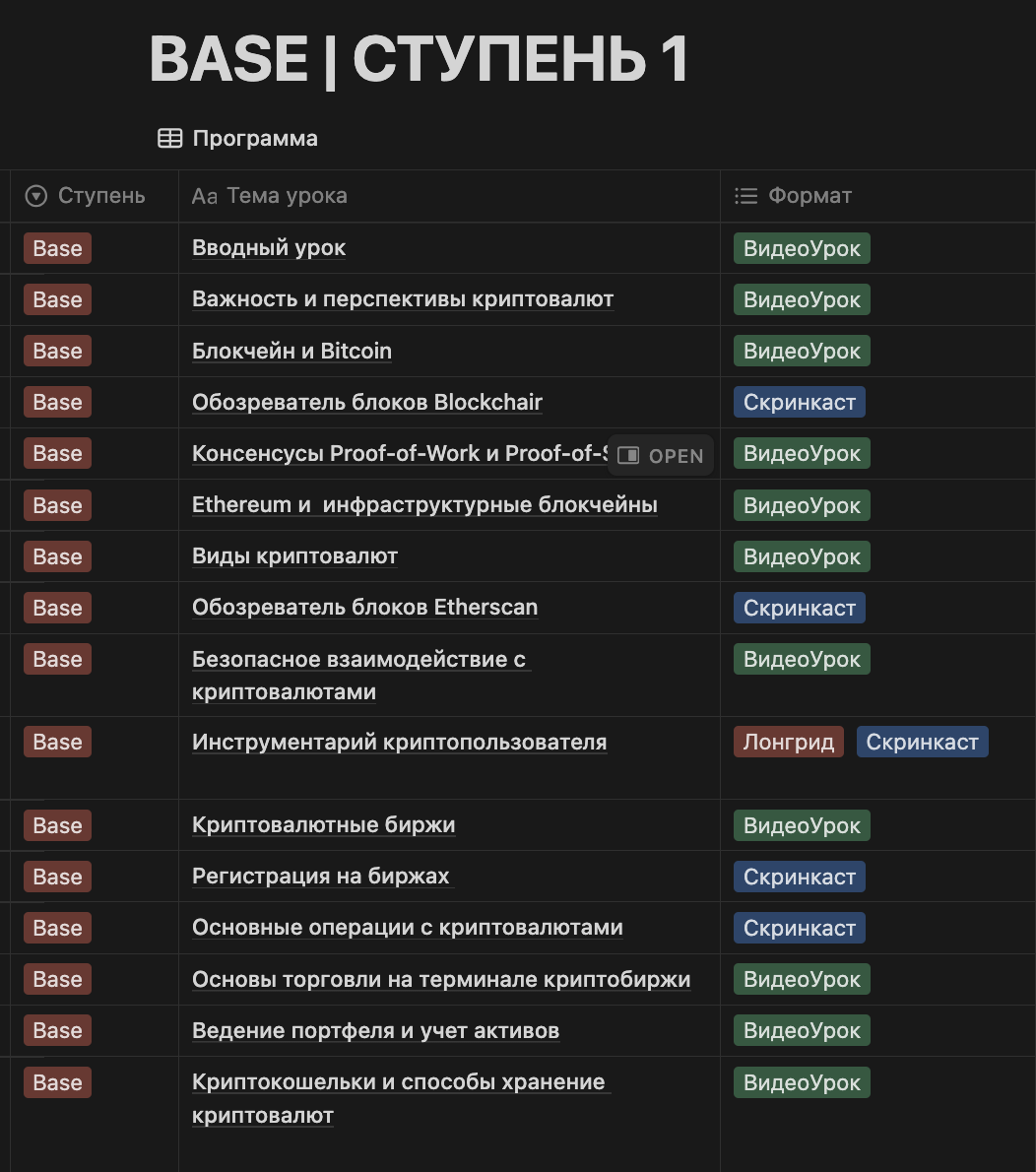Open Тема урока column header menu
The image size is (1036, 1172).
click(x=287, y=196)
